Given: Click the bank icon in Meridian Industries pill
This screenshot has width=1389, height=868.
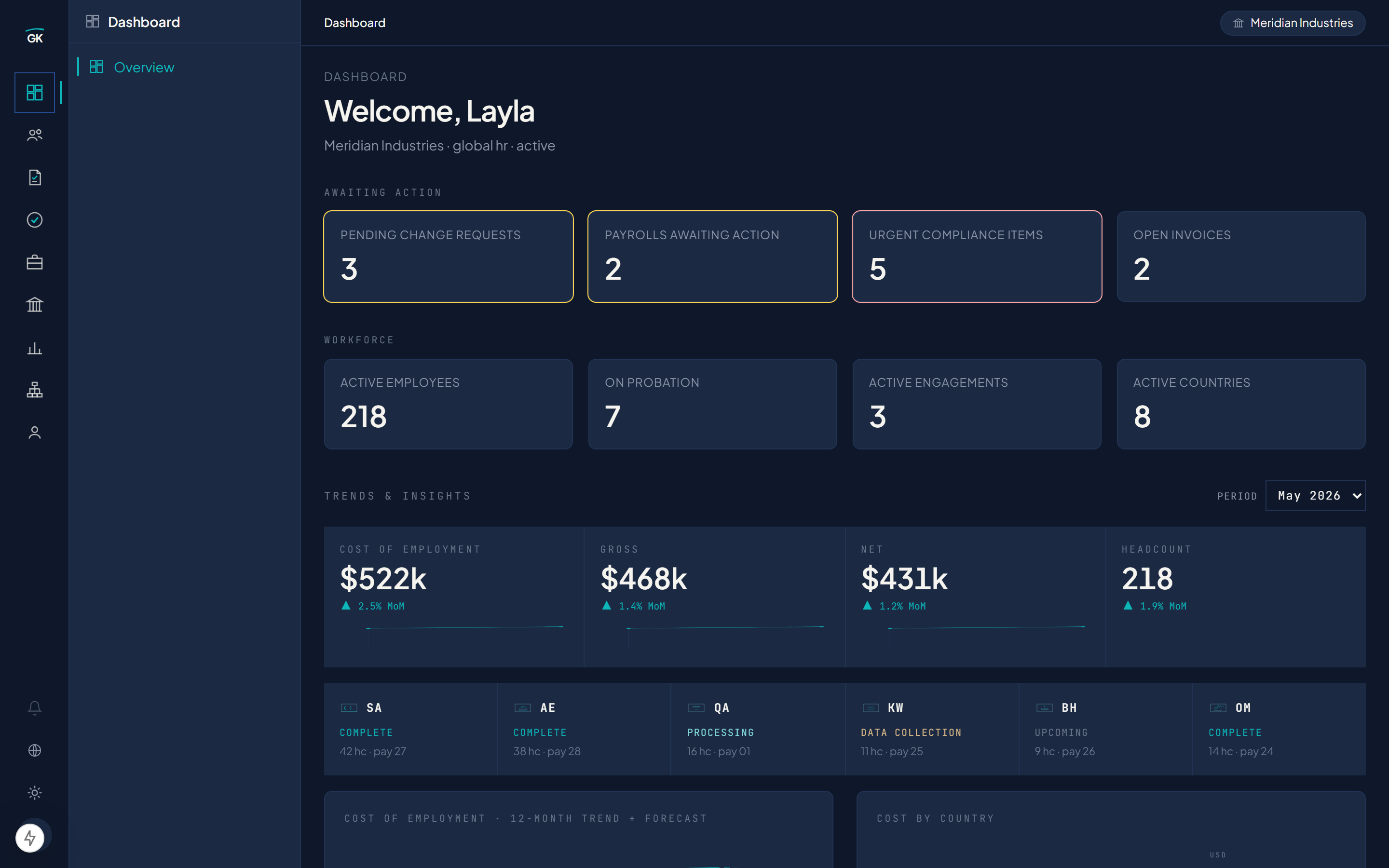Looking at the screenshot, I should tap(1238, 23).
